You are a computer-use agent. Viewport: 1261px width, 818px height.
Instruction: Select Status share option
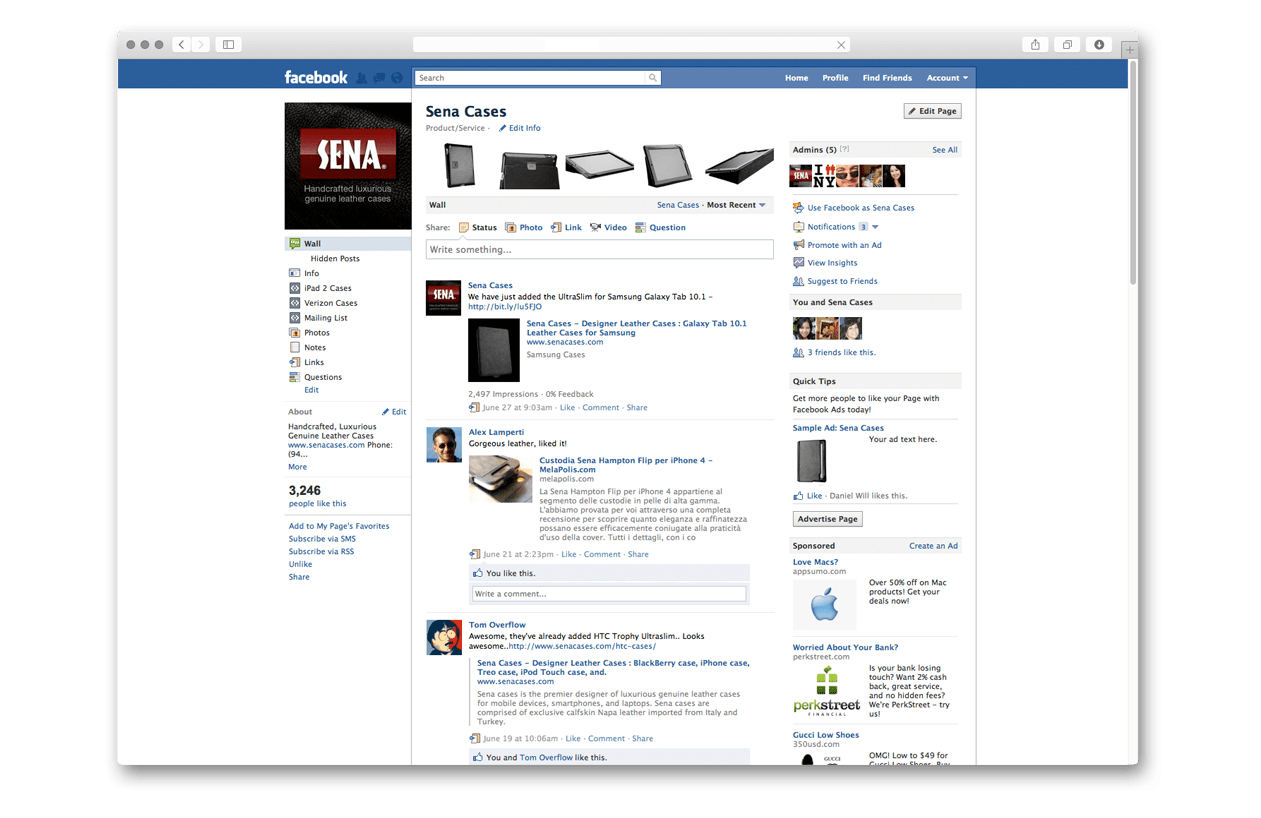[x=477, y=227]
